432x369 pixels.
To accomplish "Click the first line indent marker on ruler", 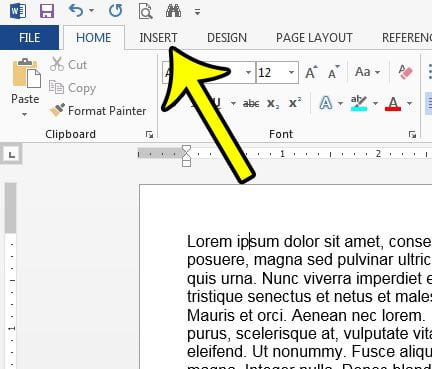I will point(186,149).
